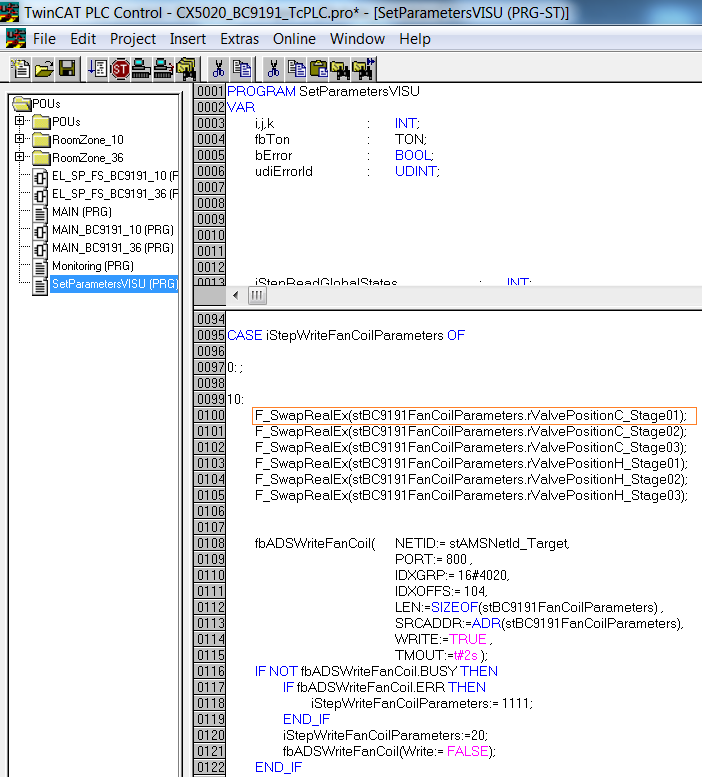Select Monitoring (PRG) in the tree

[91, 266]
